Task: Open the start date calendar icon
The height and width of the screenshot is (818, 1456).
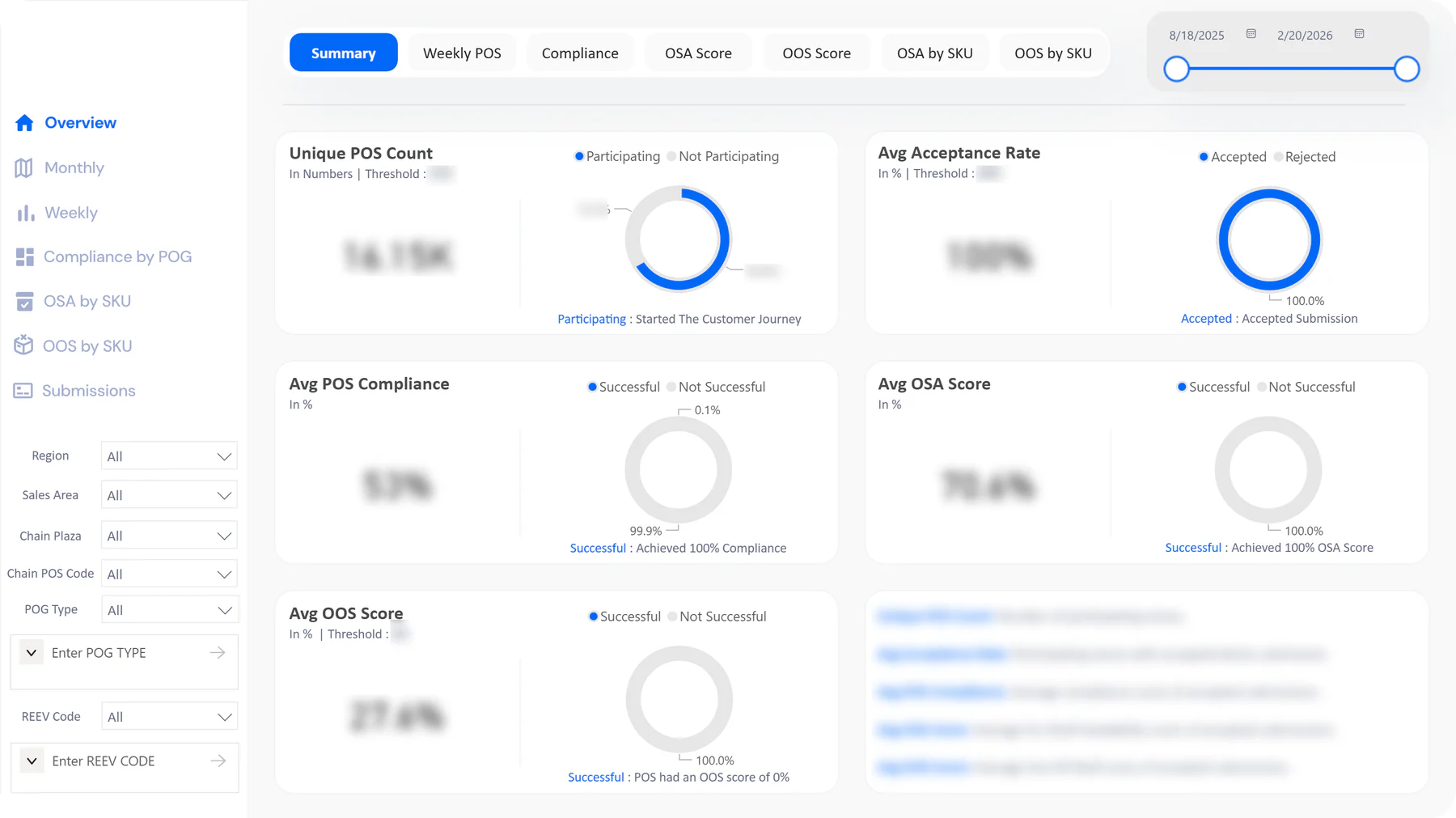Action: 1251,34
